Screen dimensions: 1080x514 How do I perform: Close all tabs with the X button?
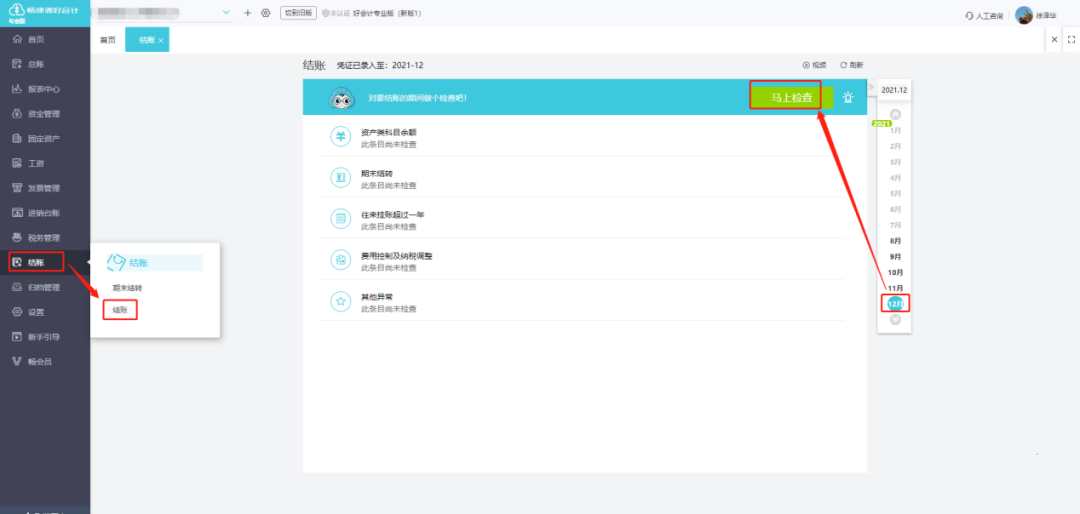(1055, 40)
